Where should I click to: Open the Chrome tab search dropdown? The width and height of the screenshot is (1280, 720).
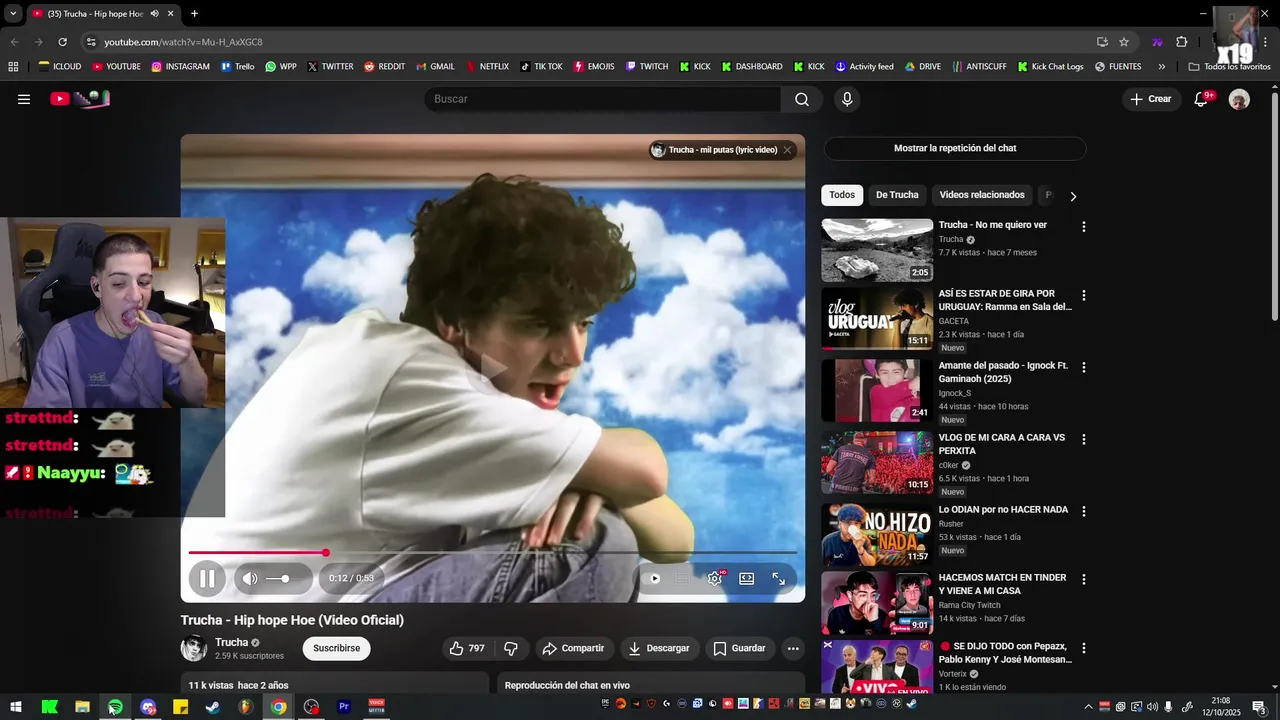pyautogui.click(x=13, y=14)
